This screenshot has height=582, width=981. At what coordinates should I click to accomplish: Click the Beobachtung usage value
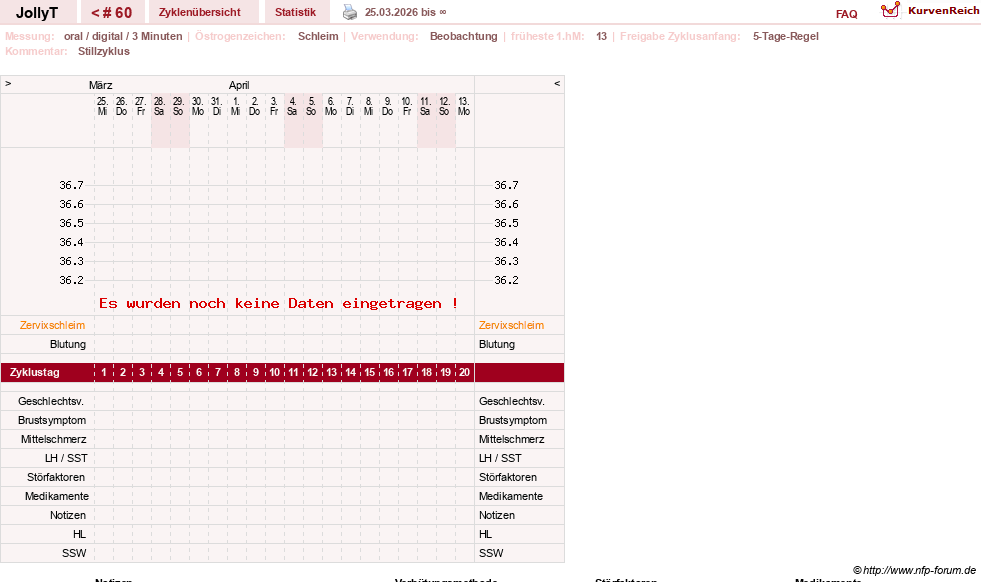(464, 36)
